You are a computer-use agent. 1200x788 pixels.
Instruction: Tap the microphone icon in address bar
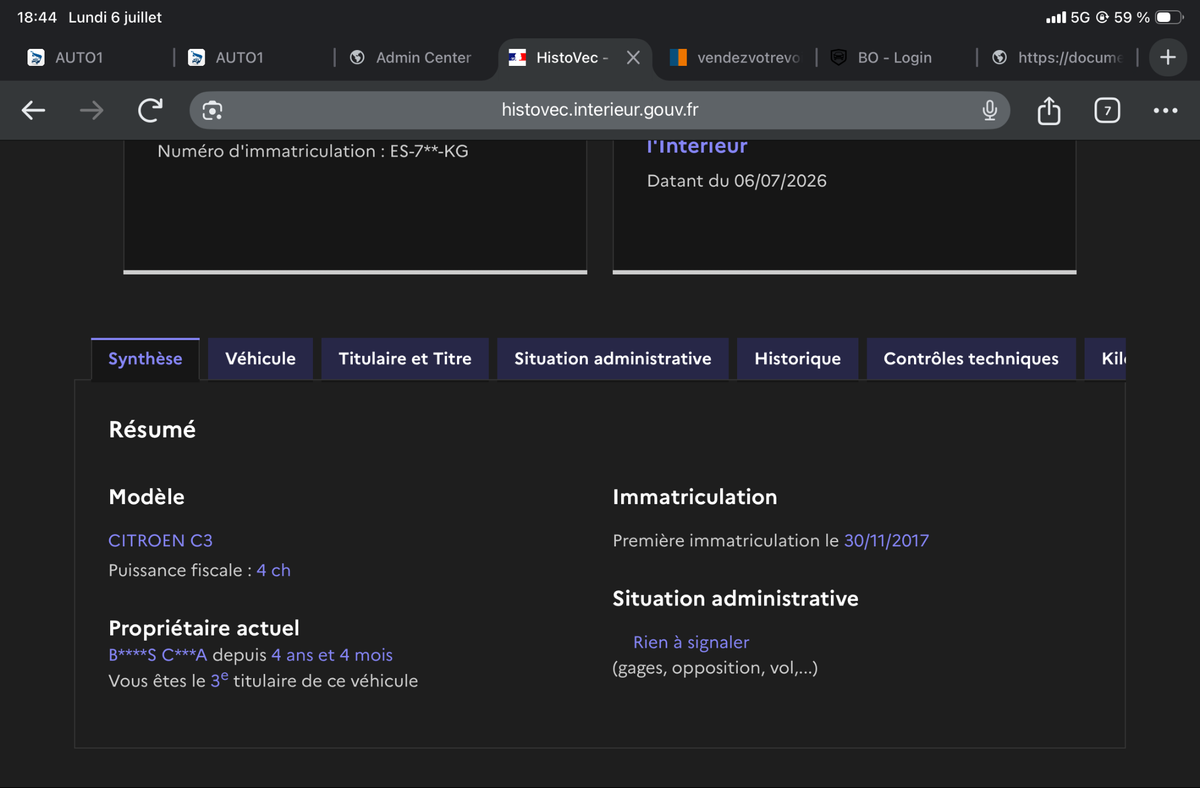[989, 110]
